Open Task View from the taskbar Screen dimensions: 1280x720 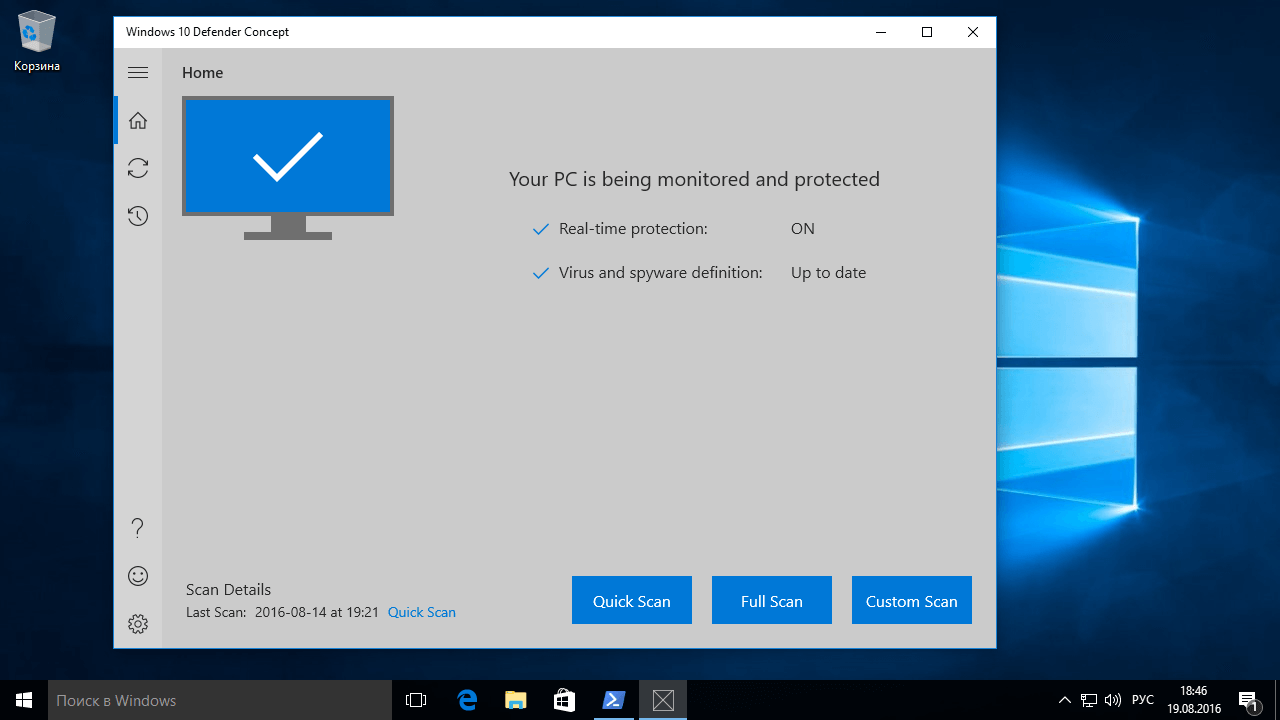[x=416, y=700]
